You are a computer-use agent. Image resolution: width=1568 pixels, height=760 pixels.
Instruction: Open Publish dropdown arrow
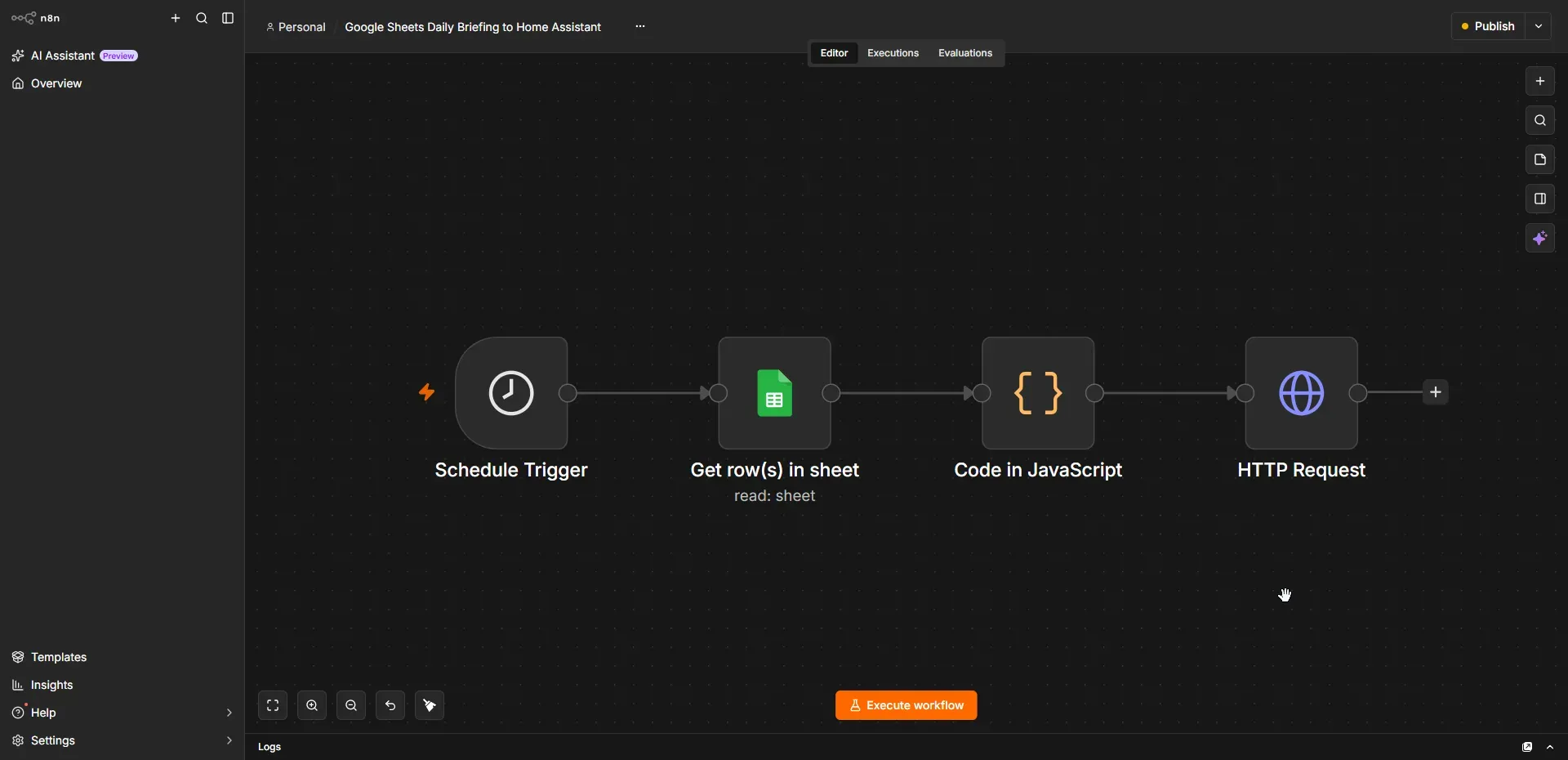click(x=1539, y=26)
